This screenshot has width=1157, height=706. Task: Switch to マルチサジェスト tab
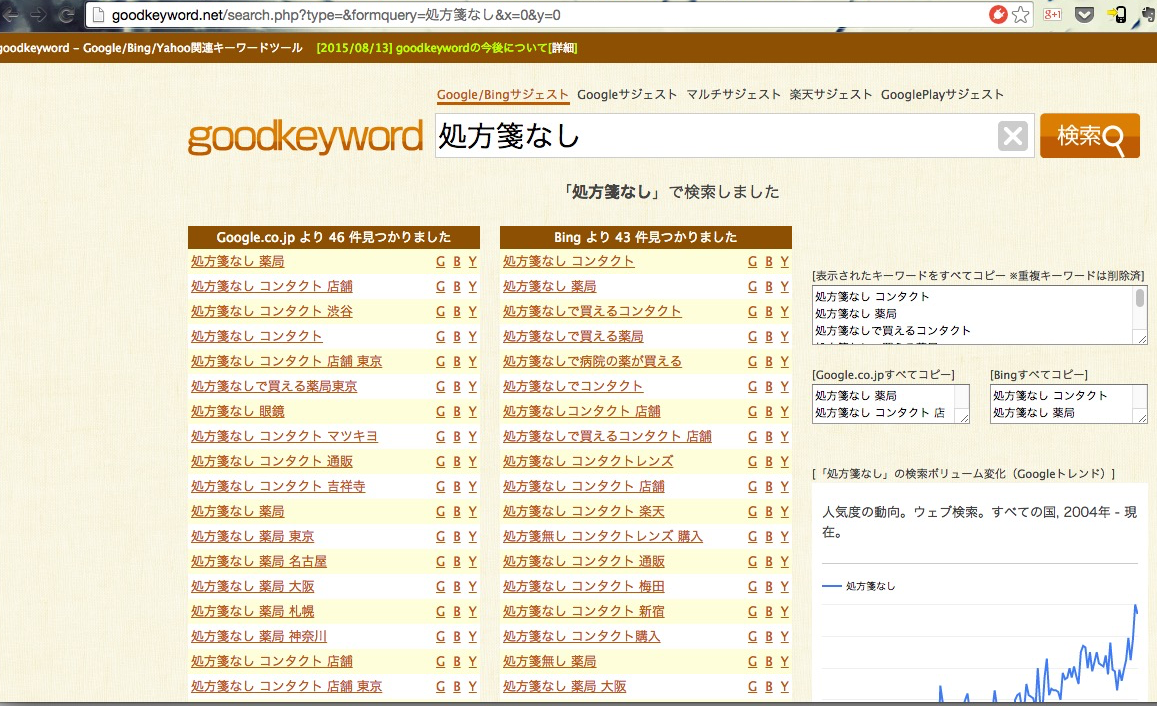(x=733, y=94)
